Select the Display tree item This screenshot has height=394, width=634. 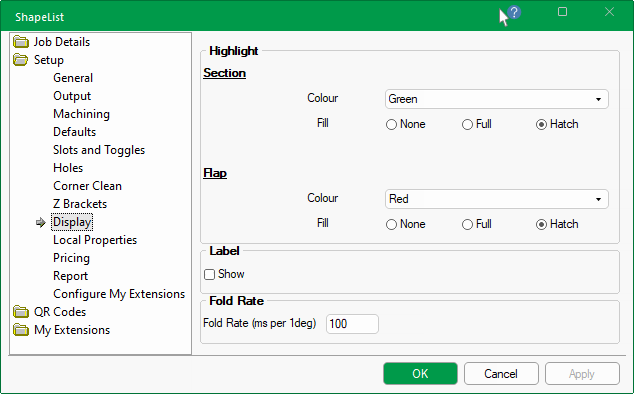click(72, 222)
